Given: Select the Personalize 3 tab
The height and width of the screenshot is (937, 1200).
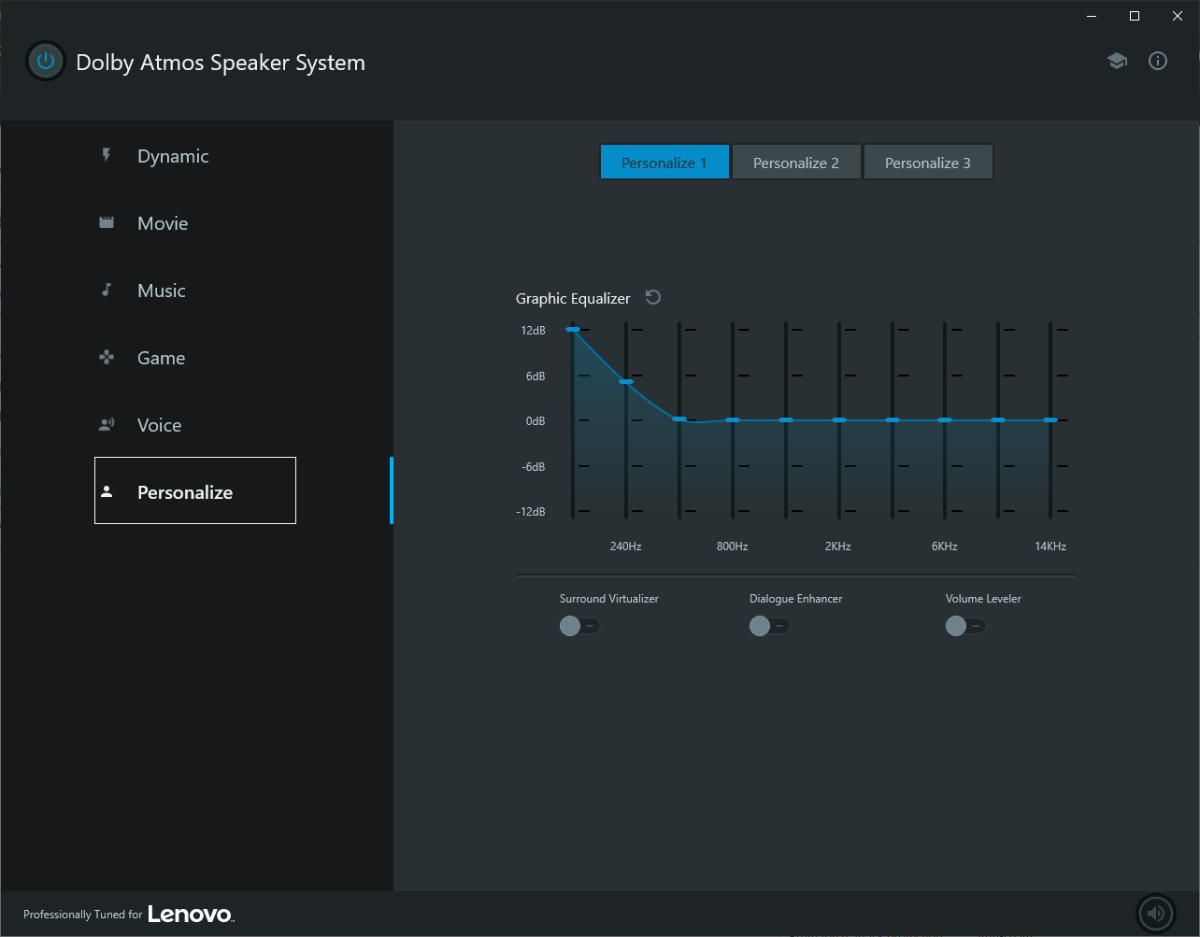Looking at the screenshot, I should tap(927, 163).
